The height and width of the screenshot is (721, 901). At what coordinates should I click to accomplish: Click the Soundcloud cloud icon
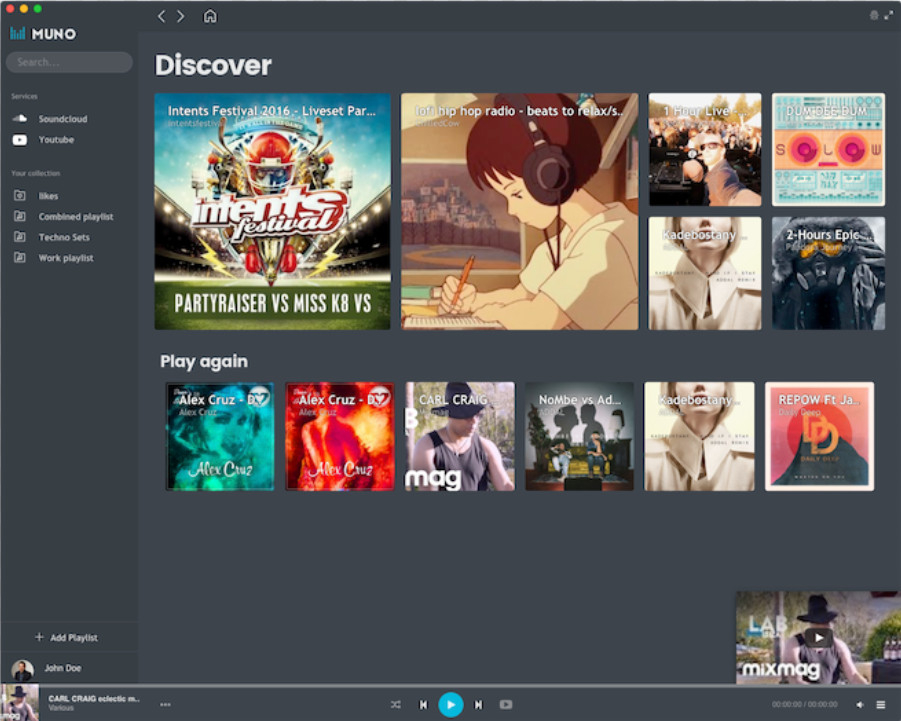point(20,118)
